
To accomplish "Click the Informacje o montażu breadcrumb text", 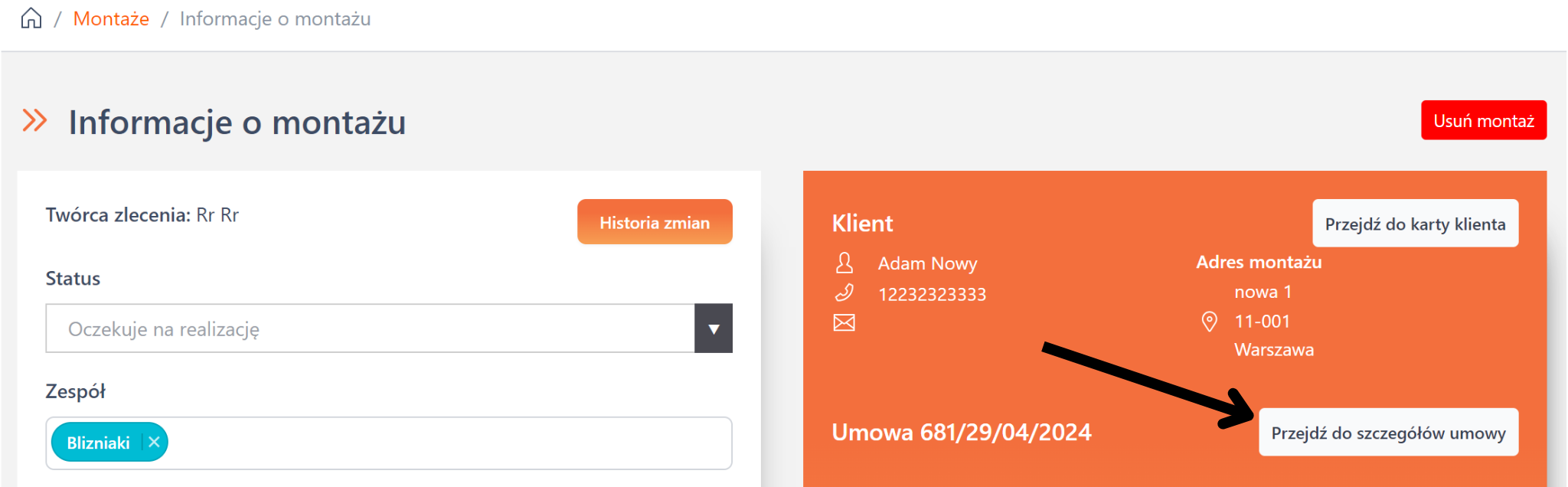I will coord(275,19).
